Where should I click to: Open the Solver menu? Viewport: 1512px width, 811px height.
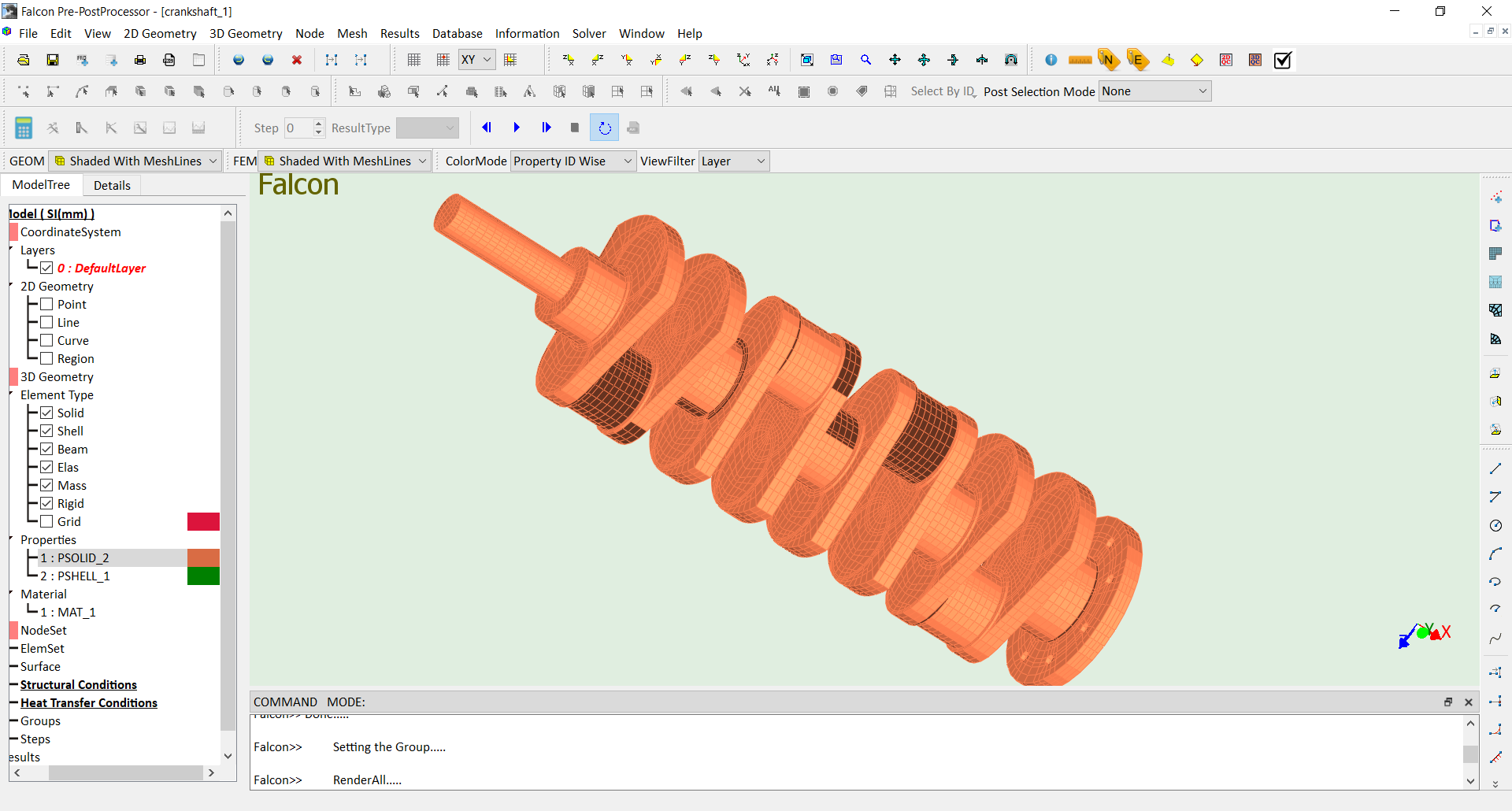pos(589,33)
